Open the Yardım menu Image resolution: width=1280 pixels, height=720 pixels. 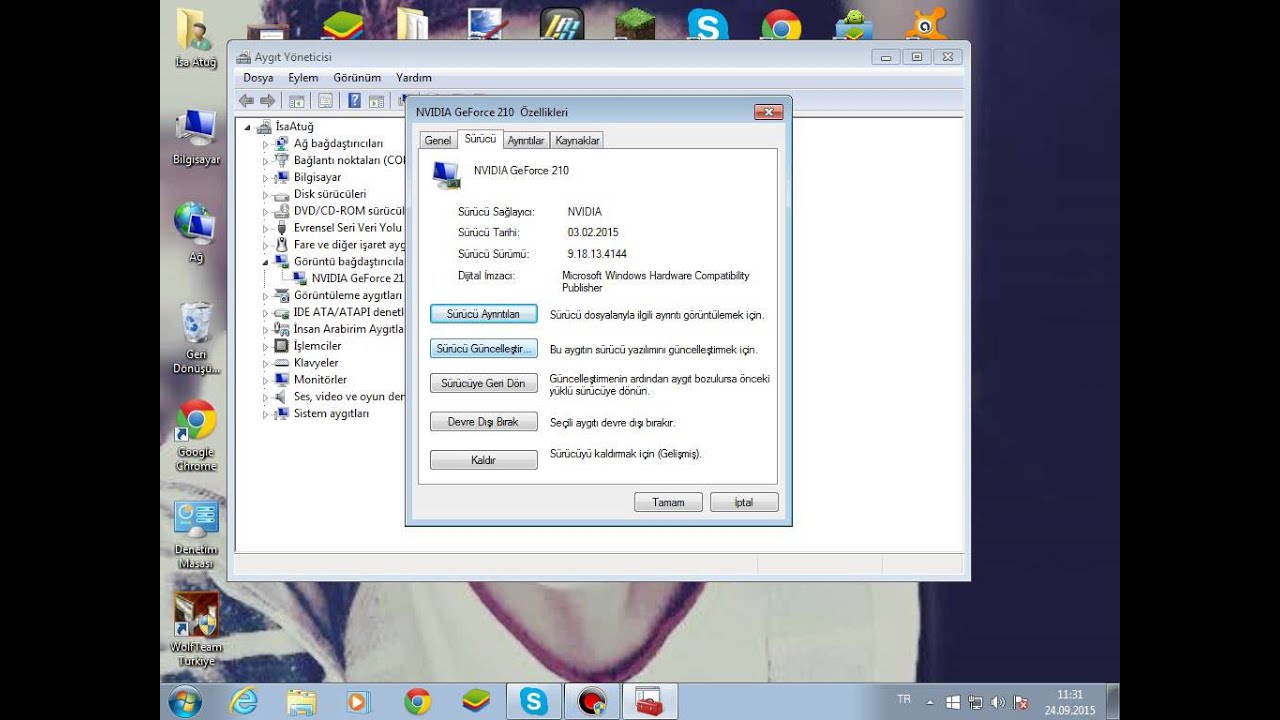(x=414, y=78)
